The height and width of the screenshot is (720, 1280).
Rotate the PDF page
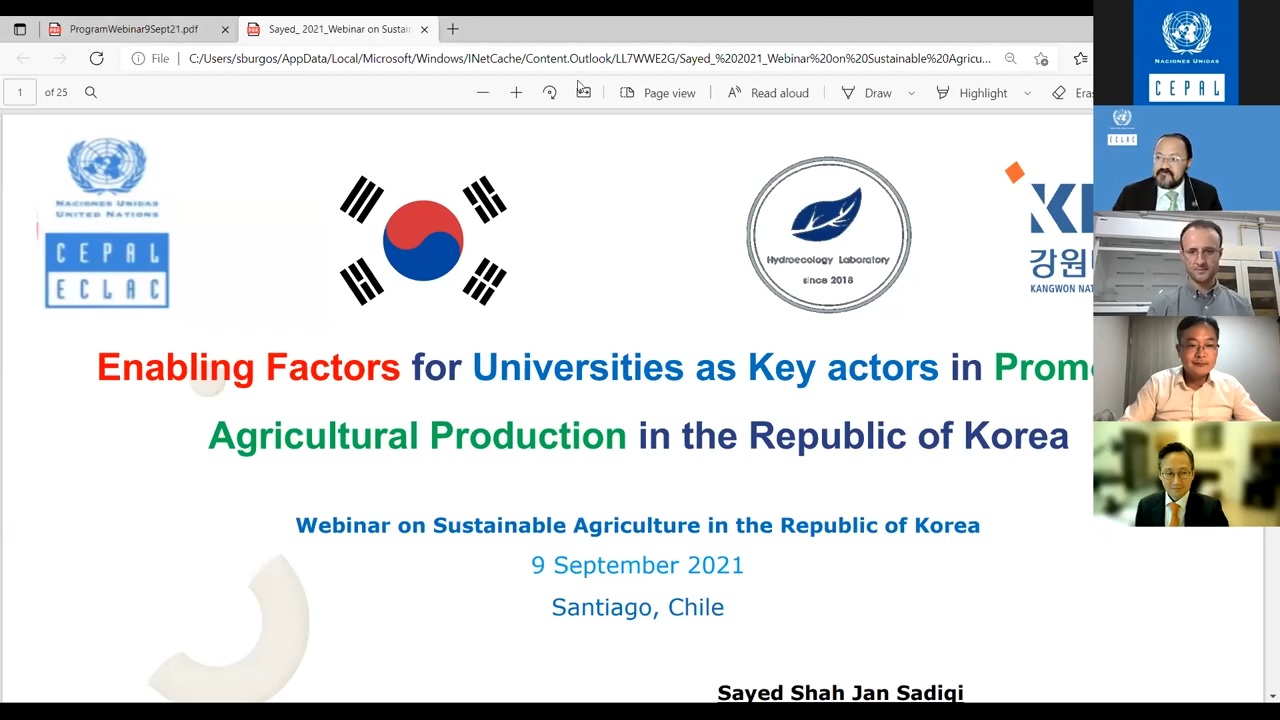[x=550, y=93]
